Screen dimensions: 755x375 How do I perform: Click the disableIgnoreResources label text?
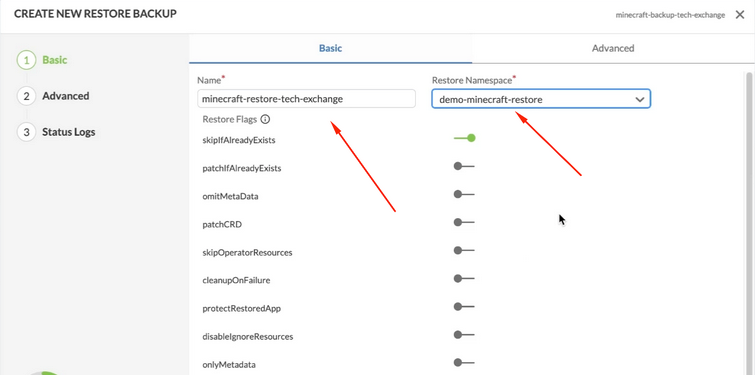click(247, 336)
